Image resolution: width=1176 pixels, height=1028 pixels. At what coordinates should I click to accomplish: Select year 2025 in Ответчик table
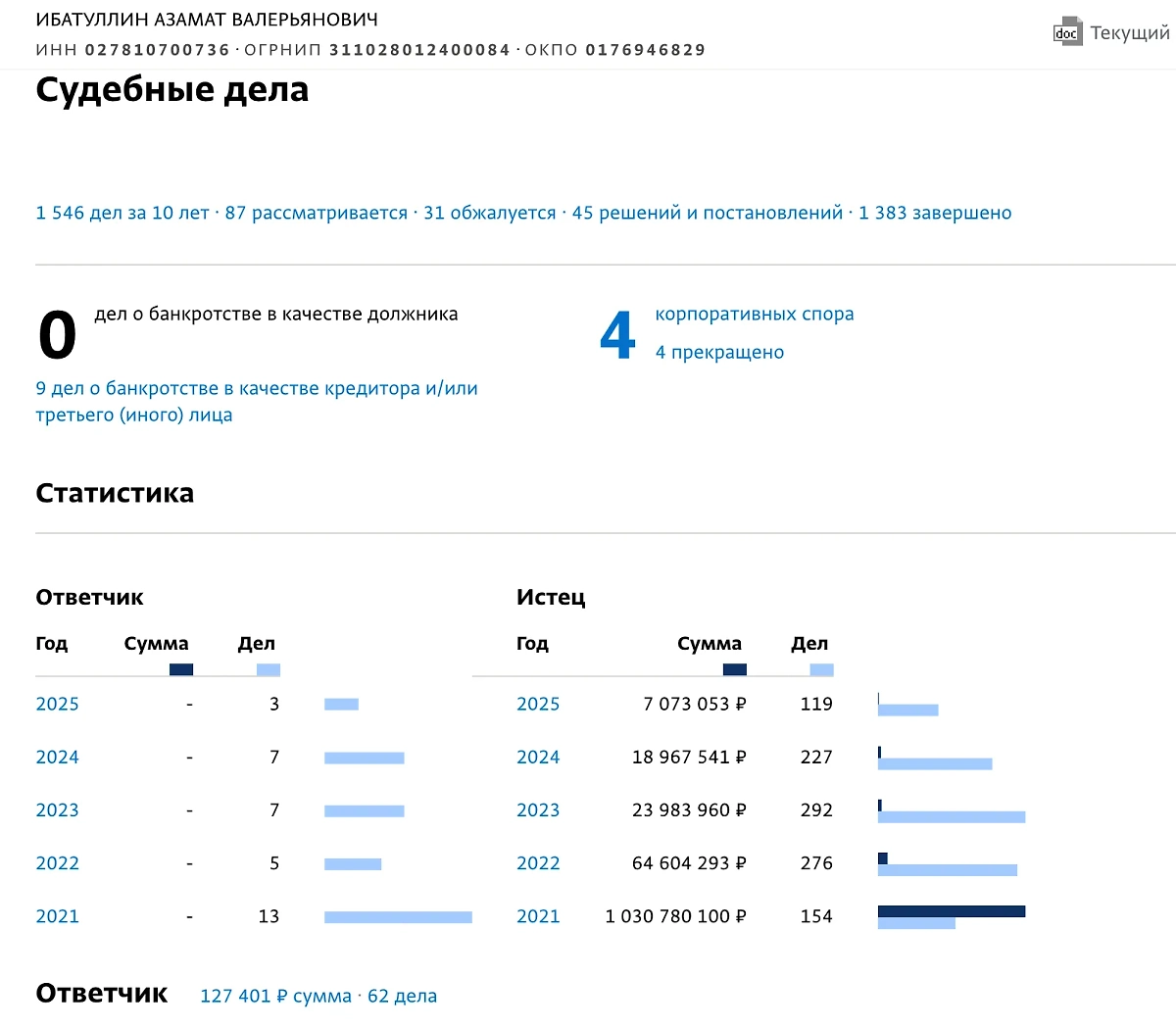click(57, 704)
